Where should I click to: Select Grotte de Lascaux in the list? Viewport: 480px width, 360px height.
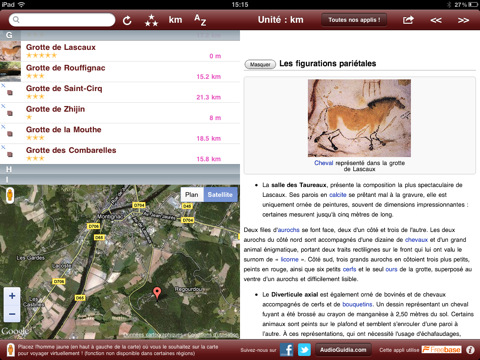coord(120,51)
